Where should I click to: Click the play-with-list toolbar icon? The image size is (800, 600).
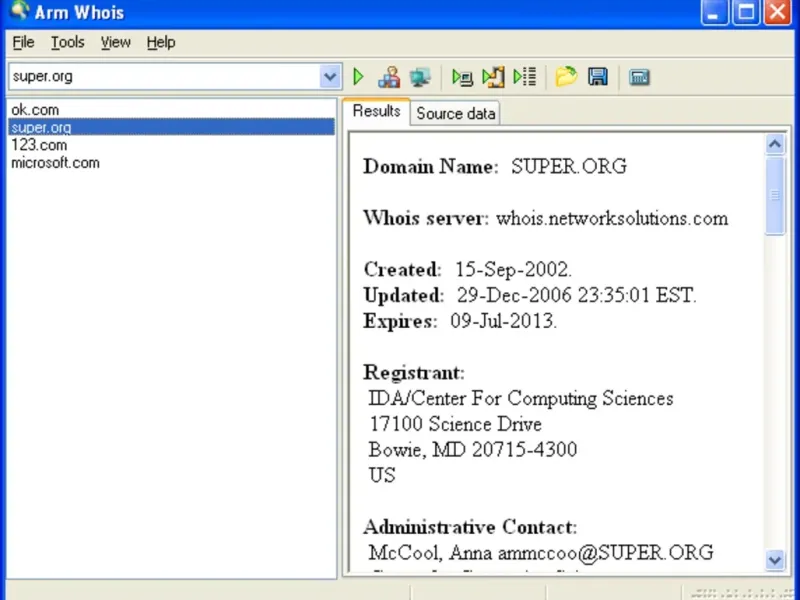pos(524,77)
